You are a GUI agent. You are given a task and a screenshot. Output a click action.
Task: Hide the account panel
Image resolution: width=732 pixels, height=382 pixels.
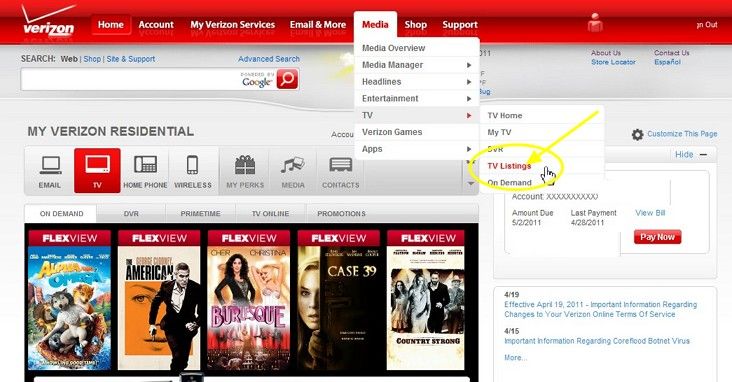[690, 155]
